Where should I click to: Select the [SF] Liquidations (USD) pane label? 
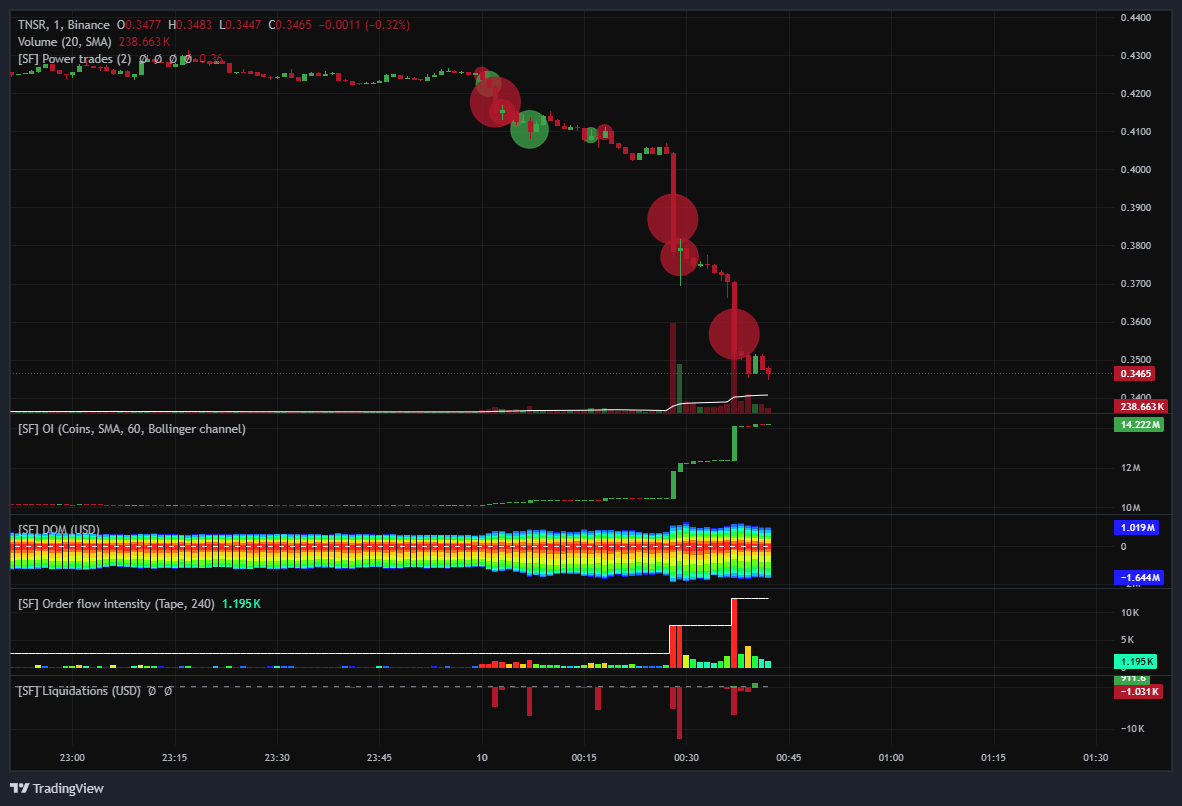click(79, 691)
